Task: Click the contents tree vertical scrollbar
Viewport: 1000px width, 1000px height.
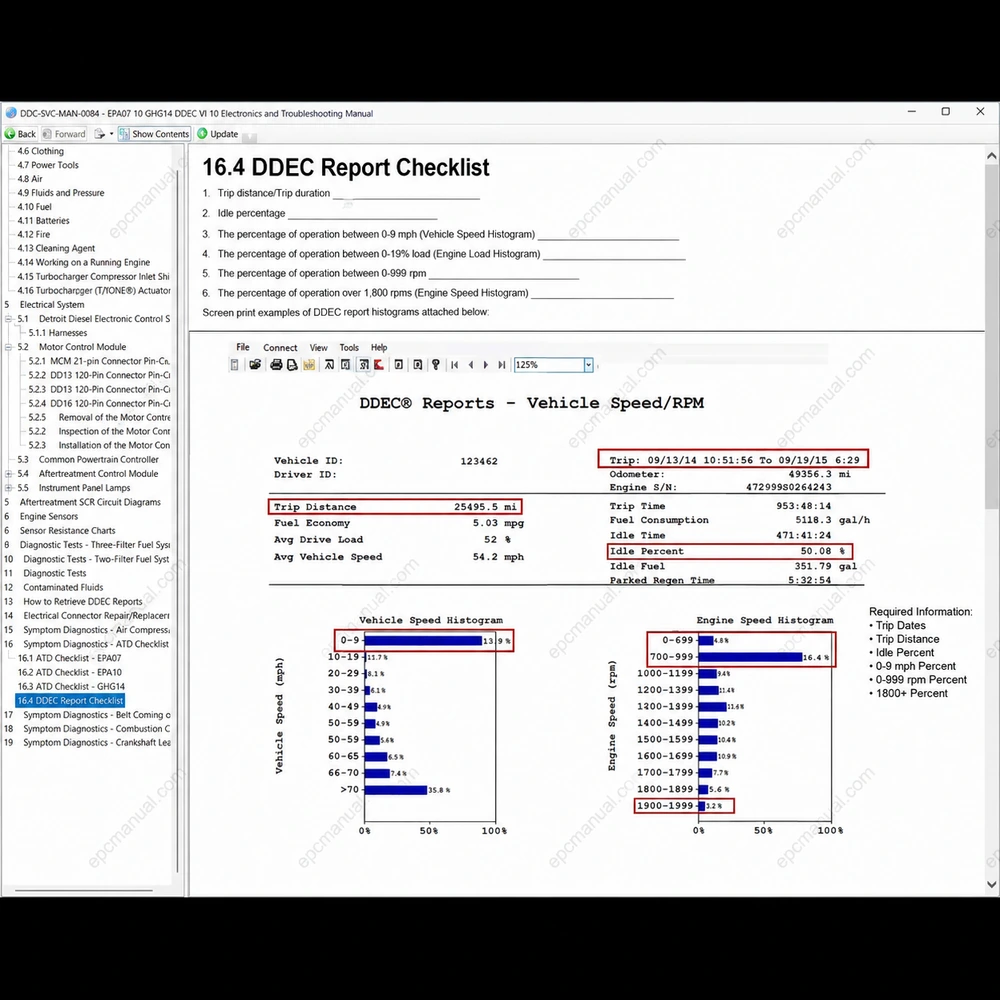Action: (177, 520)
